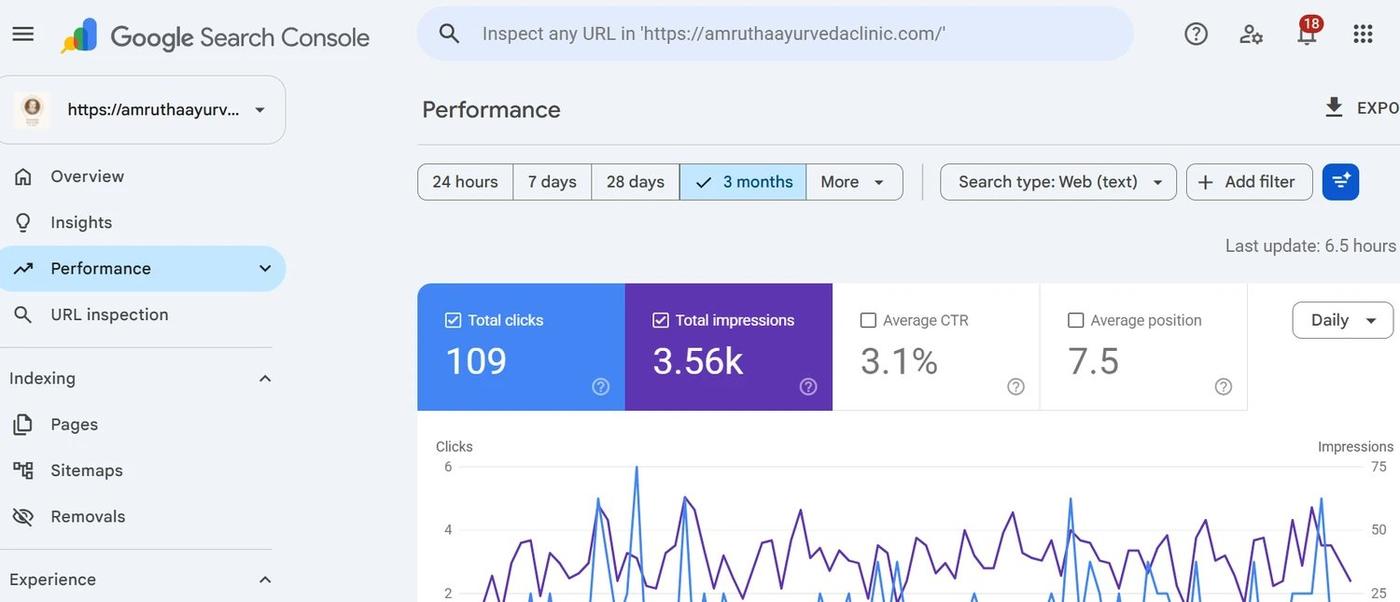Click the Export download icon
The height and width of the screenshot is (602, 1400).
1334,107
